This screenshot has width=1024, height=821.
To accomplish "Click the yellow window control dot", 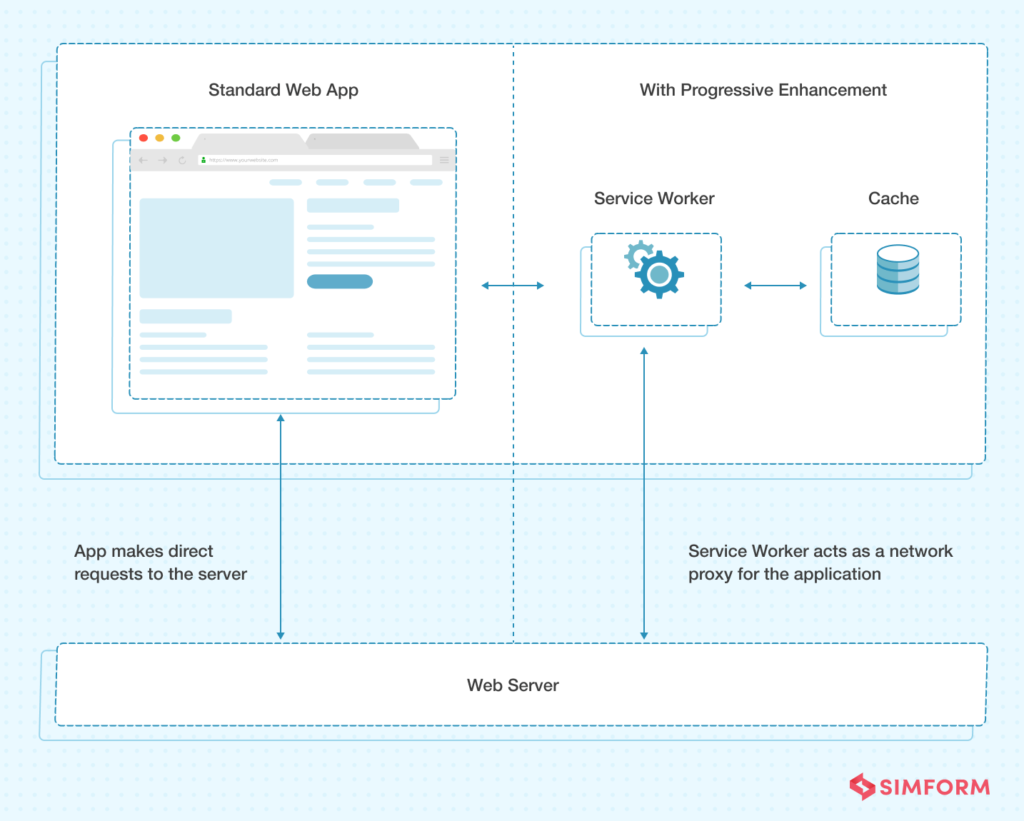I will coord(159,139).
